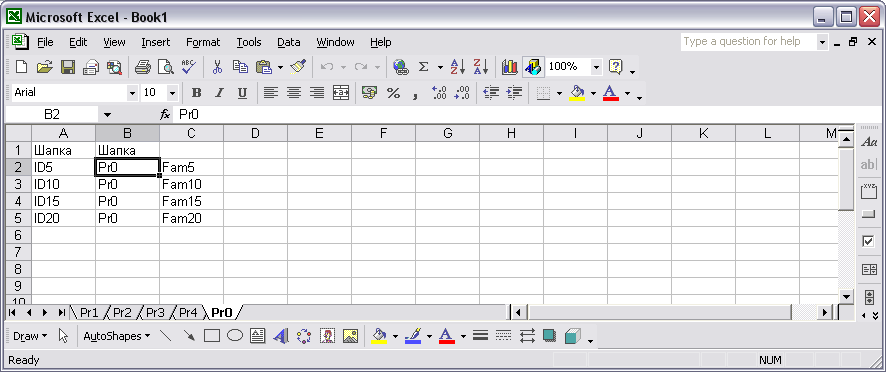Apply blue Line Color on Drawing toolbar

(413, 336)
